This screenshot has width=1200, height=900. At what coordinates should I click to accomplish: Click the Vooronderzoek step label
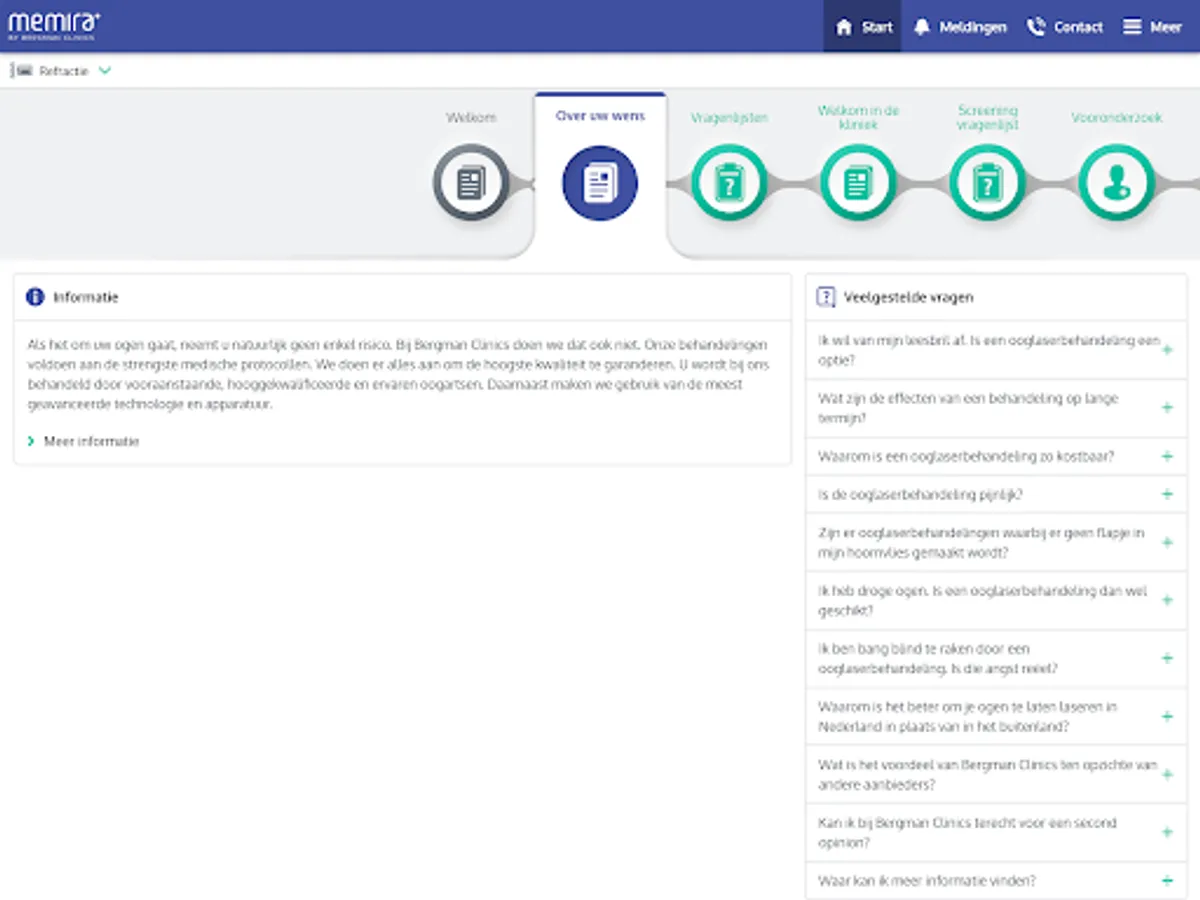[1116, 118]
